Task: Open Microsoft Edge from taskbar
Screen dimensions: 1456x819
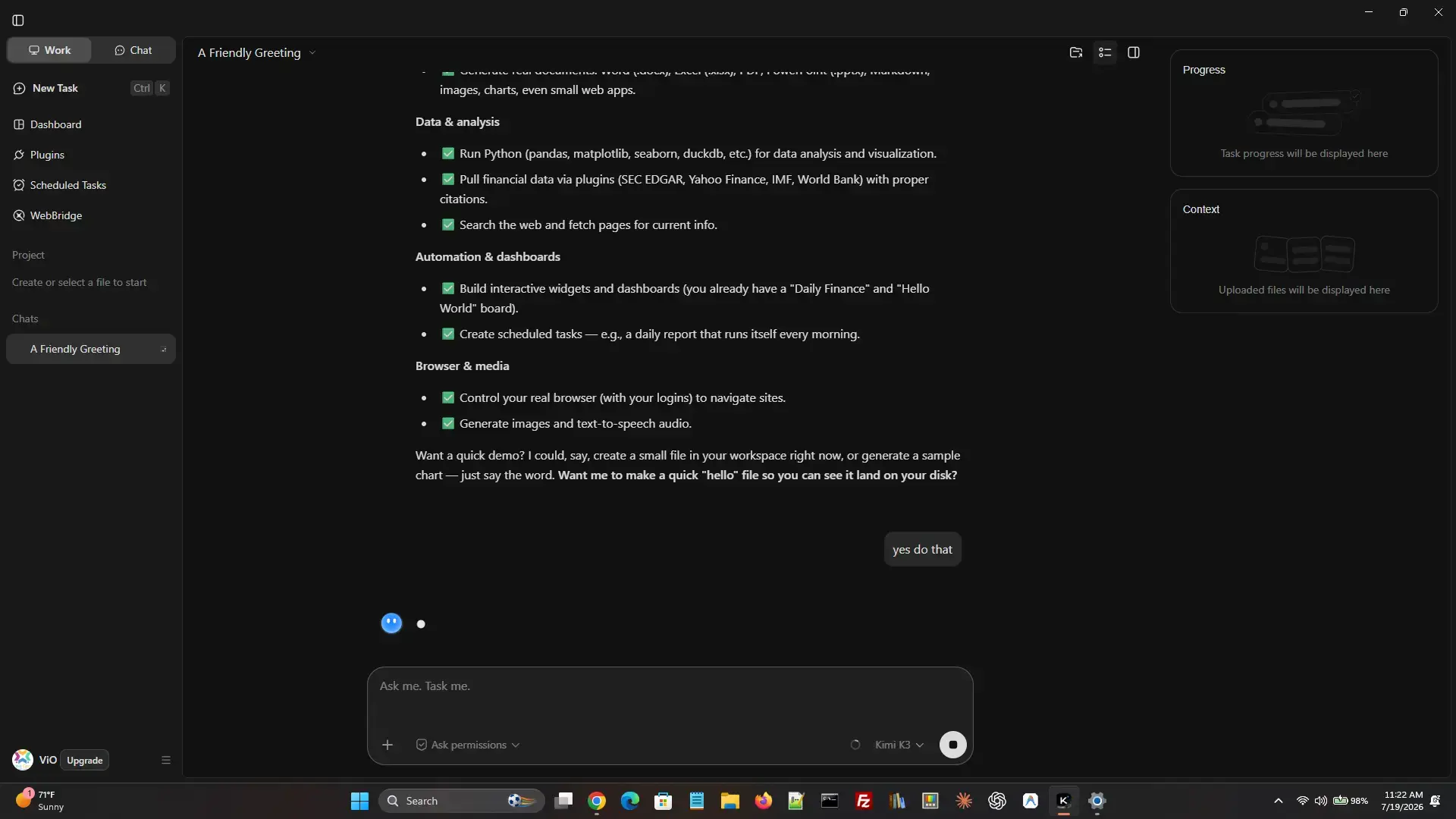Action: pyautogui.click(x=630, y=801)
